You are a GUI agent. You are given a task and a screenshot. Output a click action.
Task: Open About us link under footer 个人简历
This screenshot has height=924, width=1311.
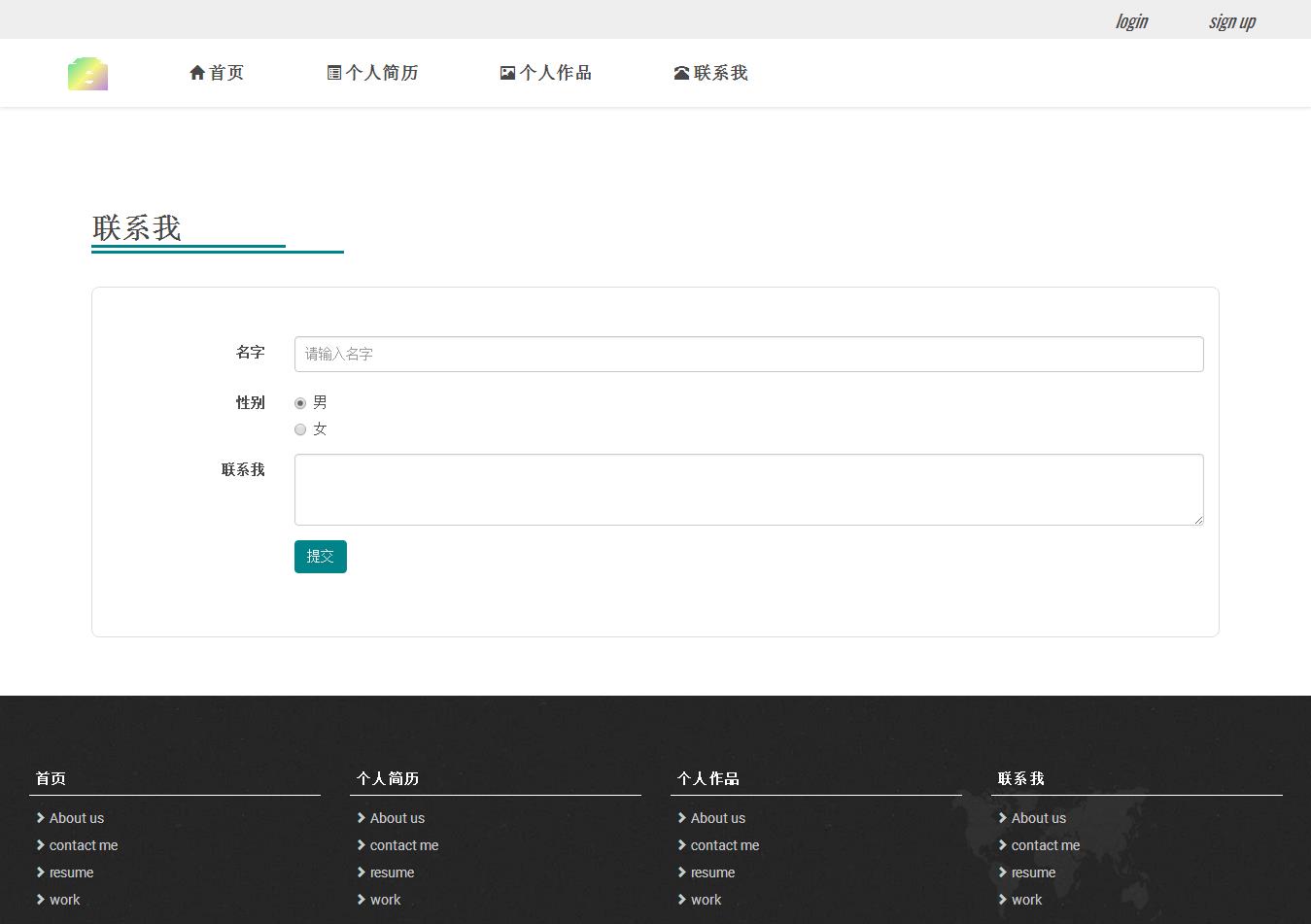397,818
